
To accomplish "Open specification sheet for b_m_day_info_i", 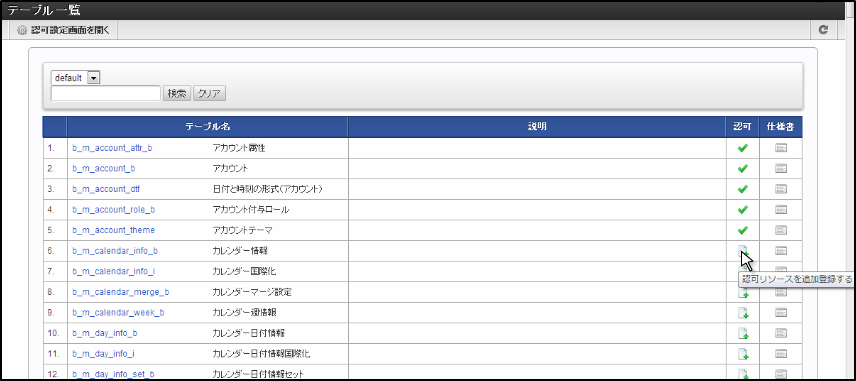I will (781, 354).
